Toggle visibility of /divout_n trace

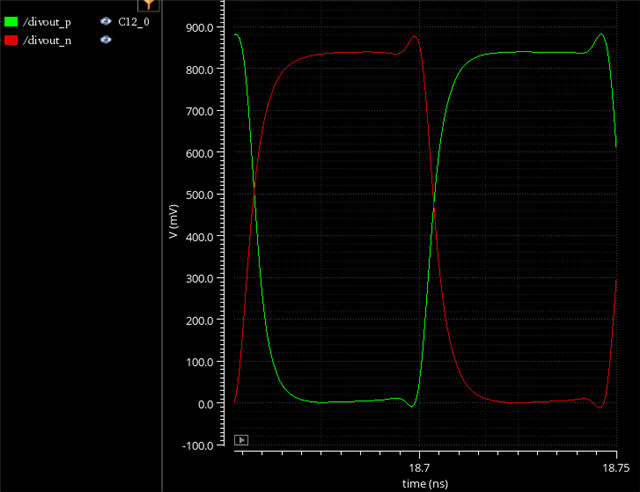tap(106, 40)
